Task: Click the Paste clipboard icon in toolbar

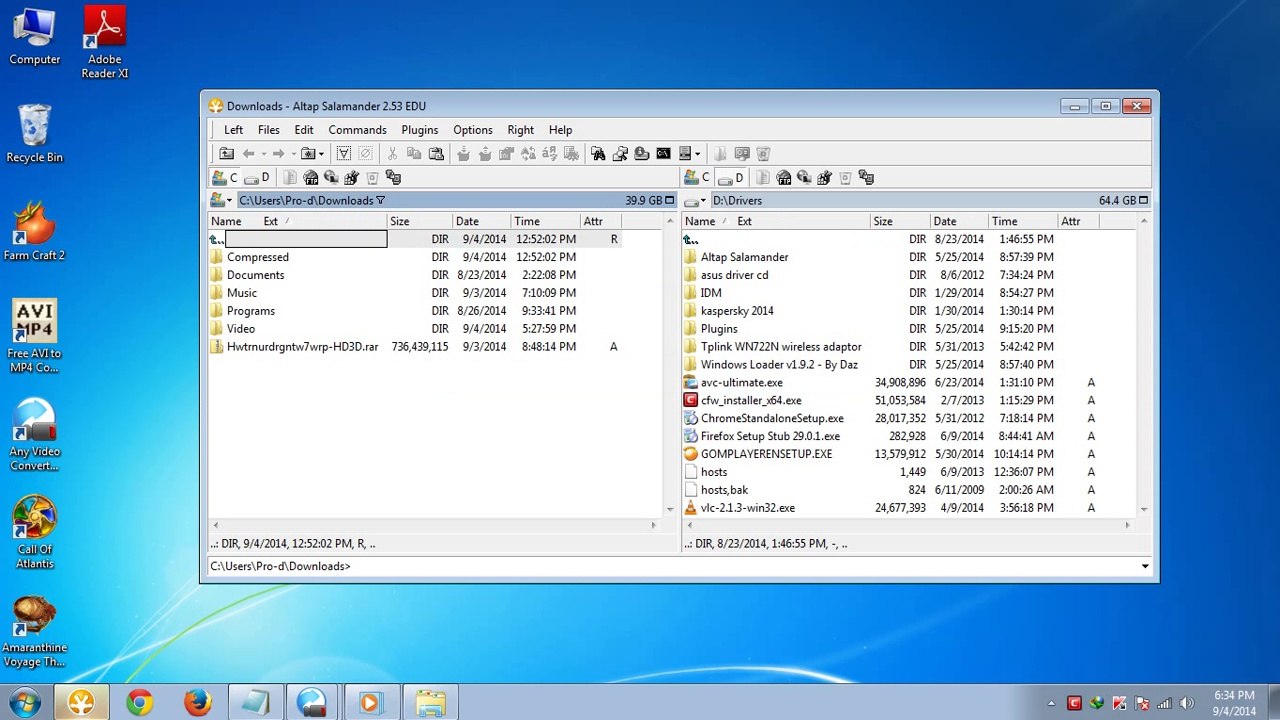Action: (436, 154)
